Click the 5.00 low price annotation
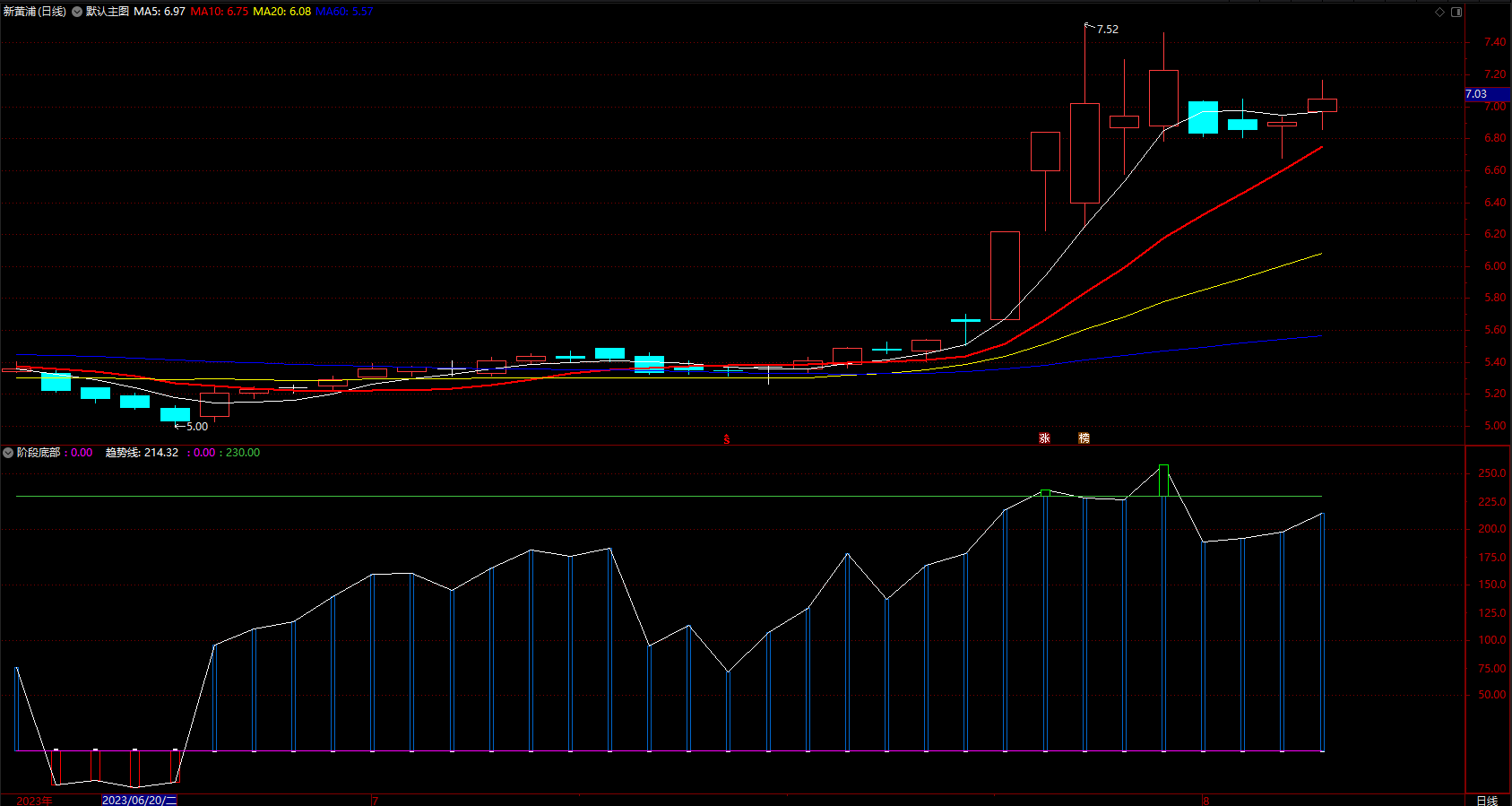The height and width of the screenshot is (806, 1512). point(197,427)
